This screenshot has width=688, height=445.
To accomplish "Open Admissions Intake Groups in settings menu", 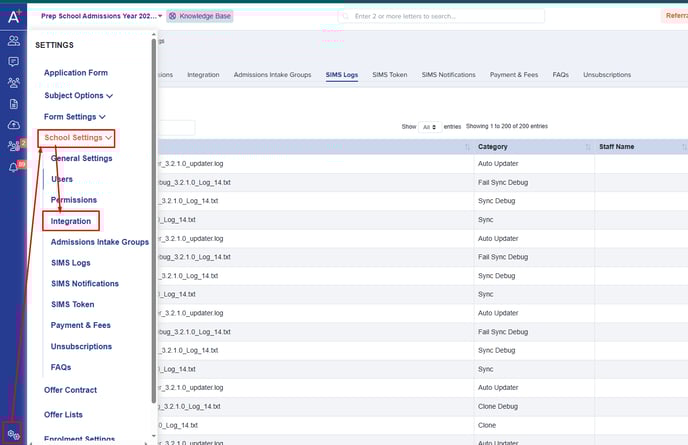I will (x=100, y=242).
